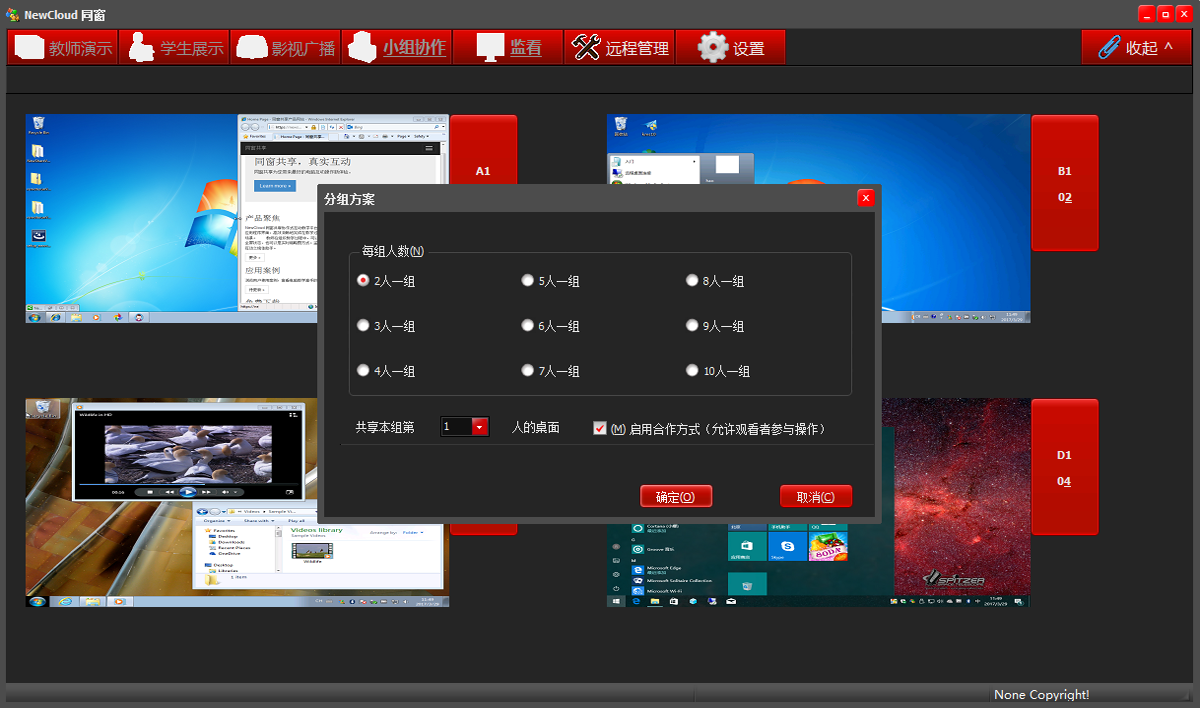Close the 分组方案 dialog
Screen dimensions: 1200x708
[866, 198]
